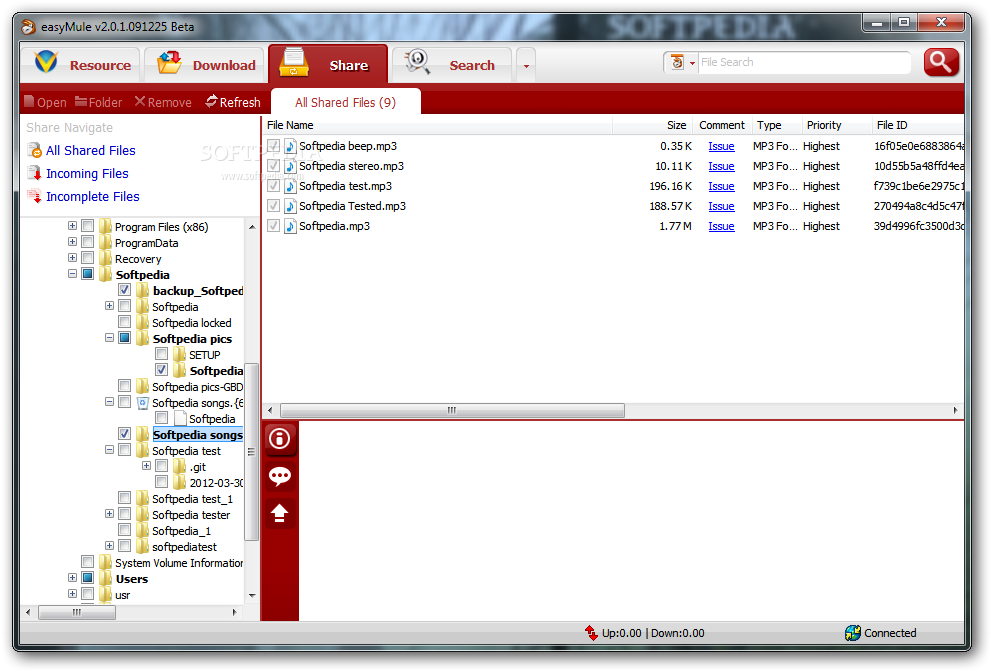Viewport: 992px width, 672px height.
Task: Click the music icon of Softpedia Tested.mp3
Action: 290,206
